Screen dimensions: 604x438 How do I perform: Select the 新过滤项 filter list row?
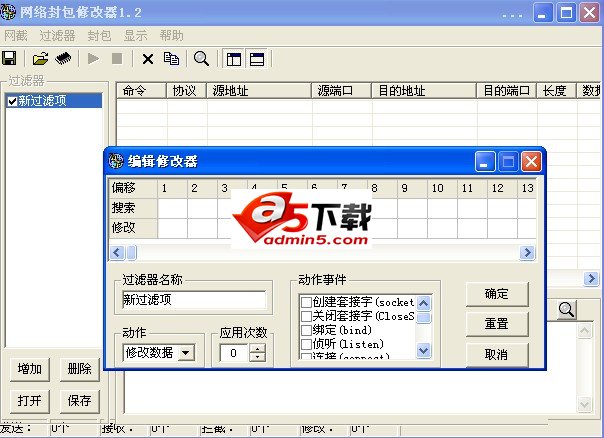pos(54,101)
